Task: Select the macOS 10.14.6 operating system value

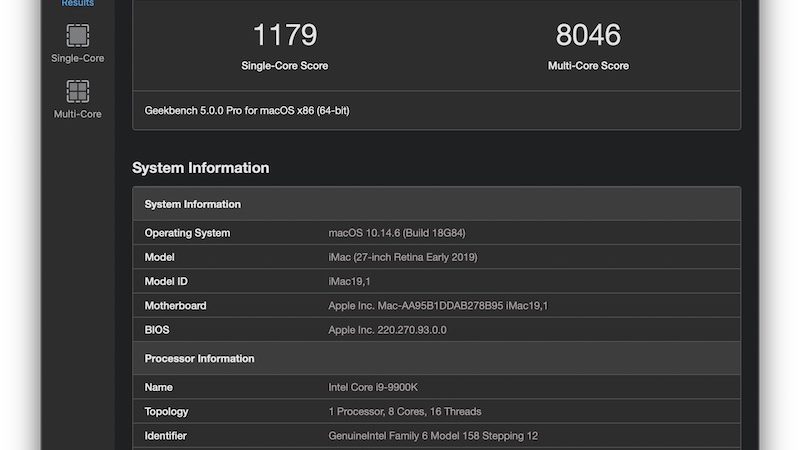Action: pos(397,233)
